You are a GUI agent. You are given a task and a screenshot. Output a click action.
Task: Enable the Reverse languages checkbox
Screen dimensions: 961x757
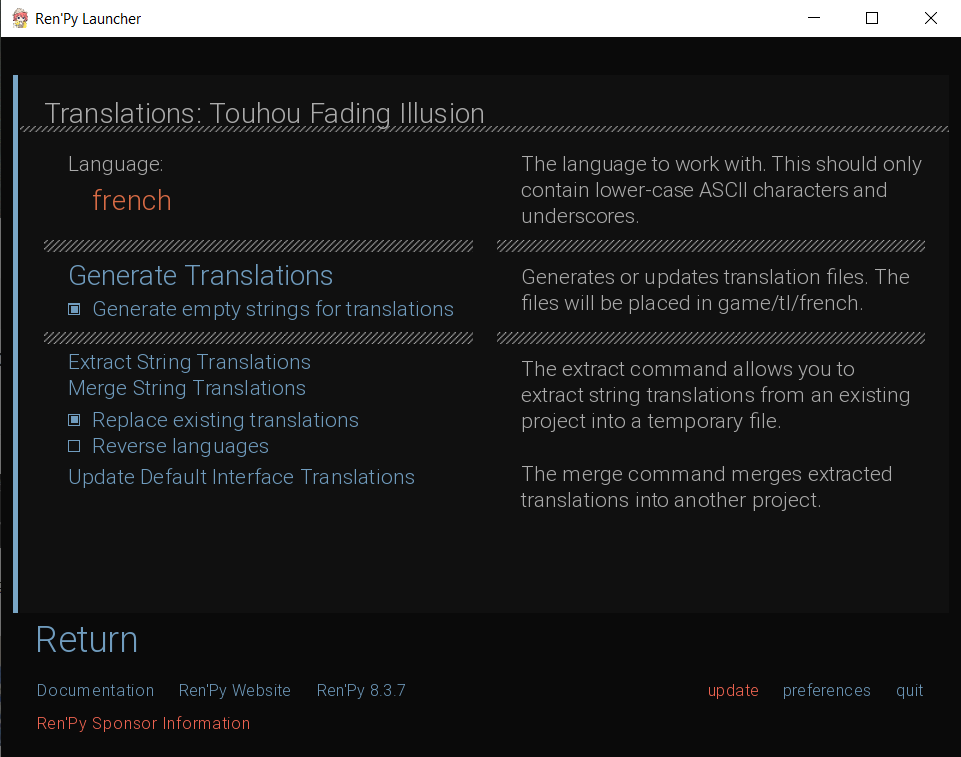pyautogui.click(x=74, y=447)
